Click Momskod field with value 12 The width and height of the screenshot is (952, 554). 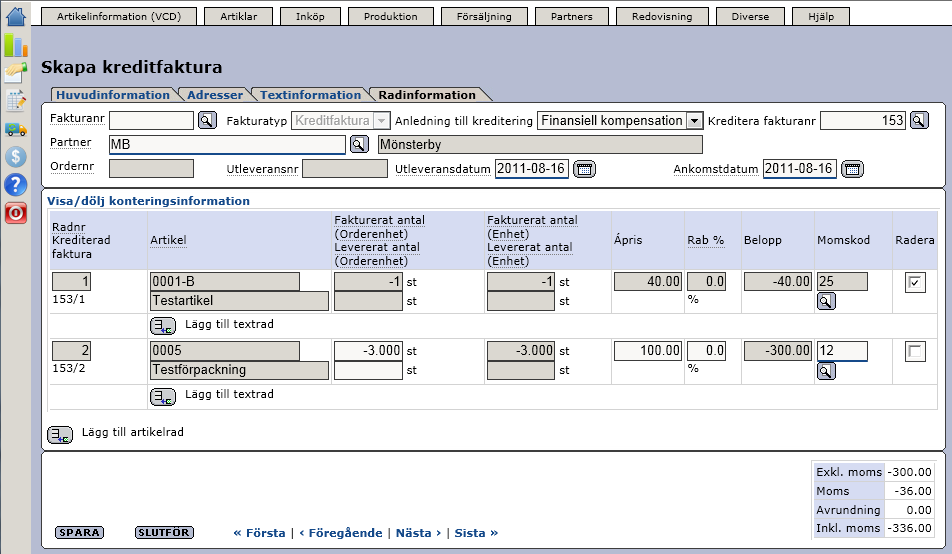click(842, 351)
